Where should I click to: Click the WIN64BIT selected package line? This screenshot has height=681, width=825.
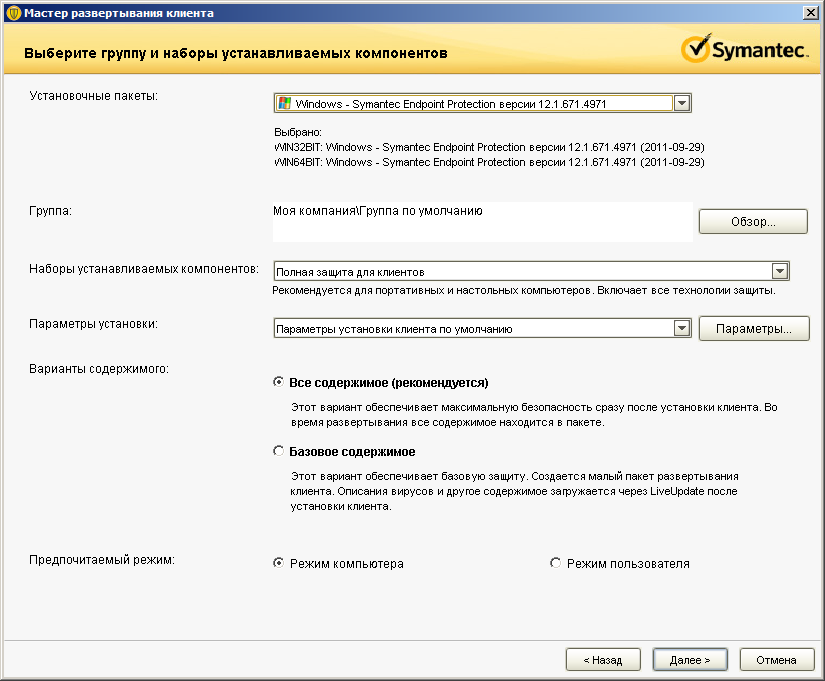click(x=489, y=161)
